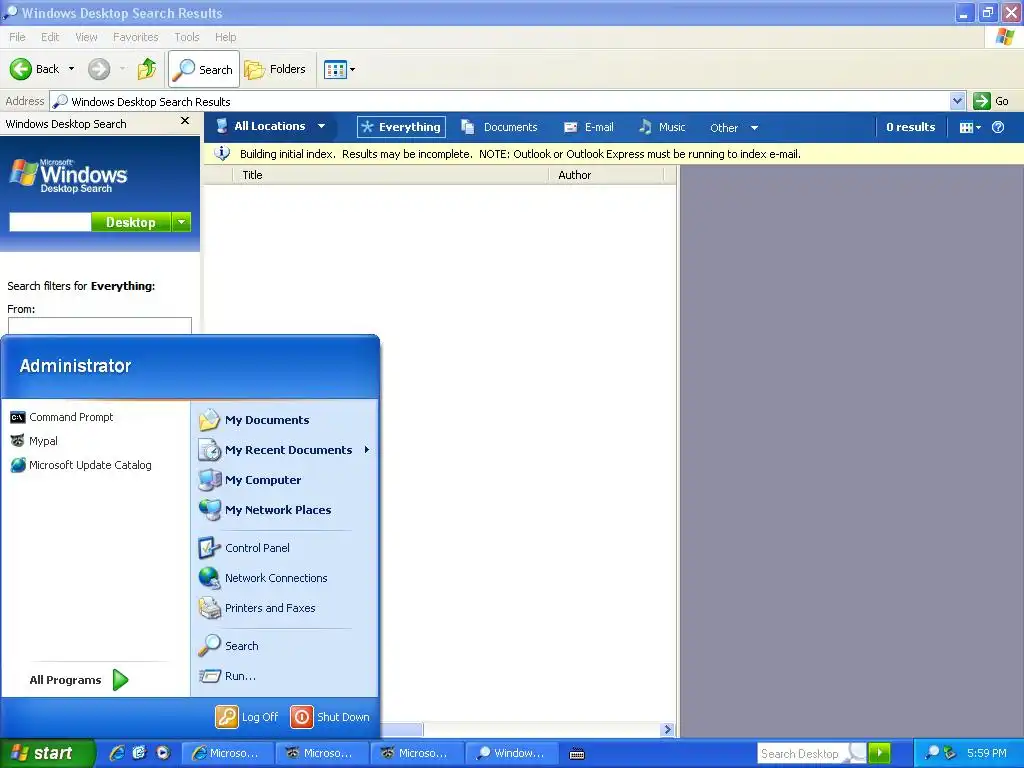Viewport: 1024px width, 768px height.
Task: Switch to first Microso... Internet Explorer taskbar button
Action: (x=227, y=753)
